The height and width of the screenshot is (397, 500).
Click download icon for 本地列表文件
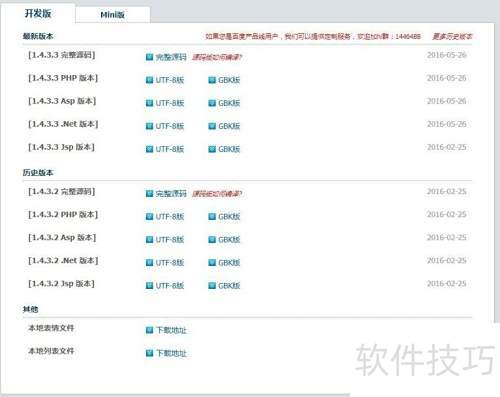click(x=149, y=353)
